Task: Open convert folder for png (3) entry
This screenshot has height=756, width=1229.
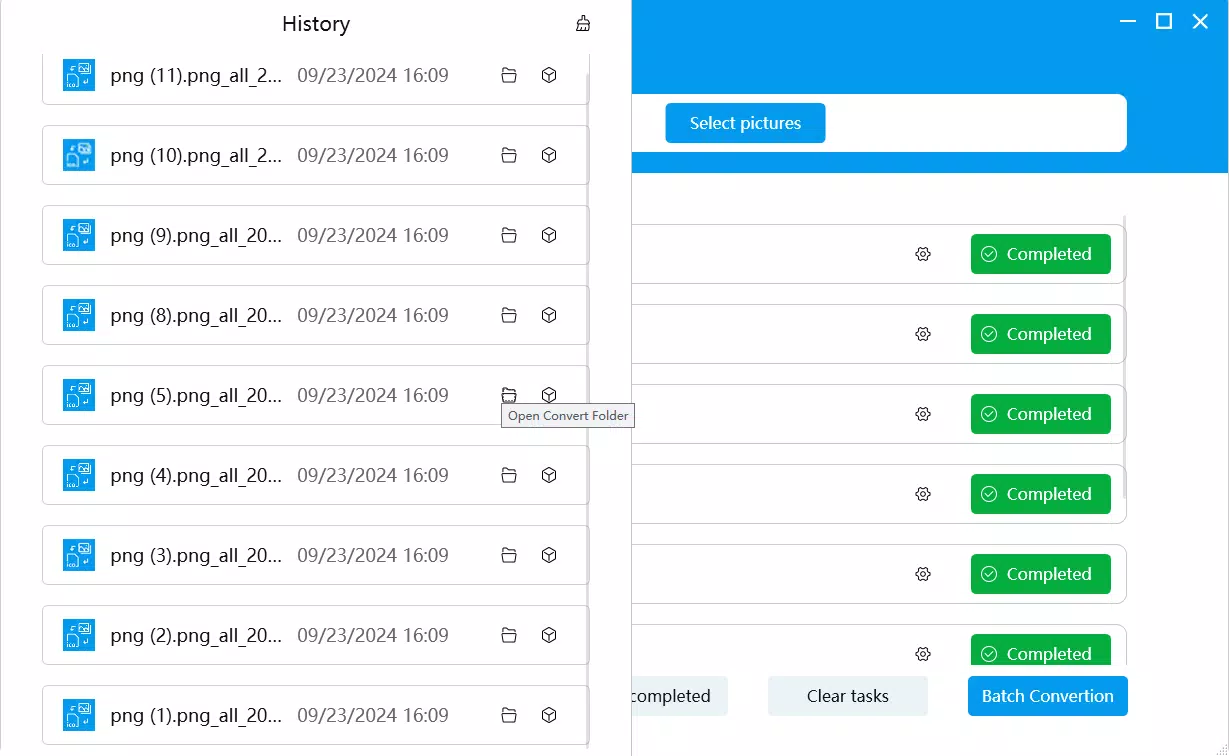Action: pyautogui.click(x=509, y=555)
